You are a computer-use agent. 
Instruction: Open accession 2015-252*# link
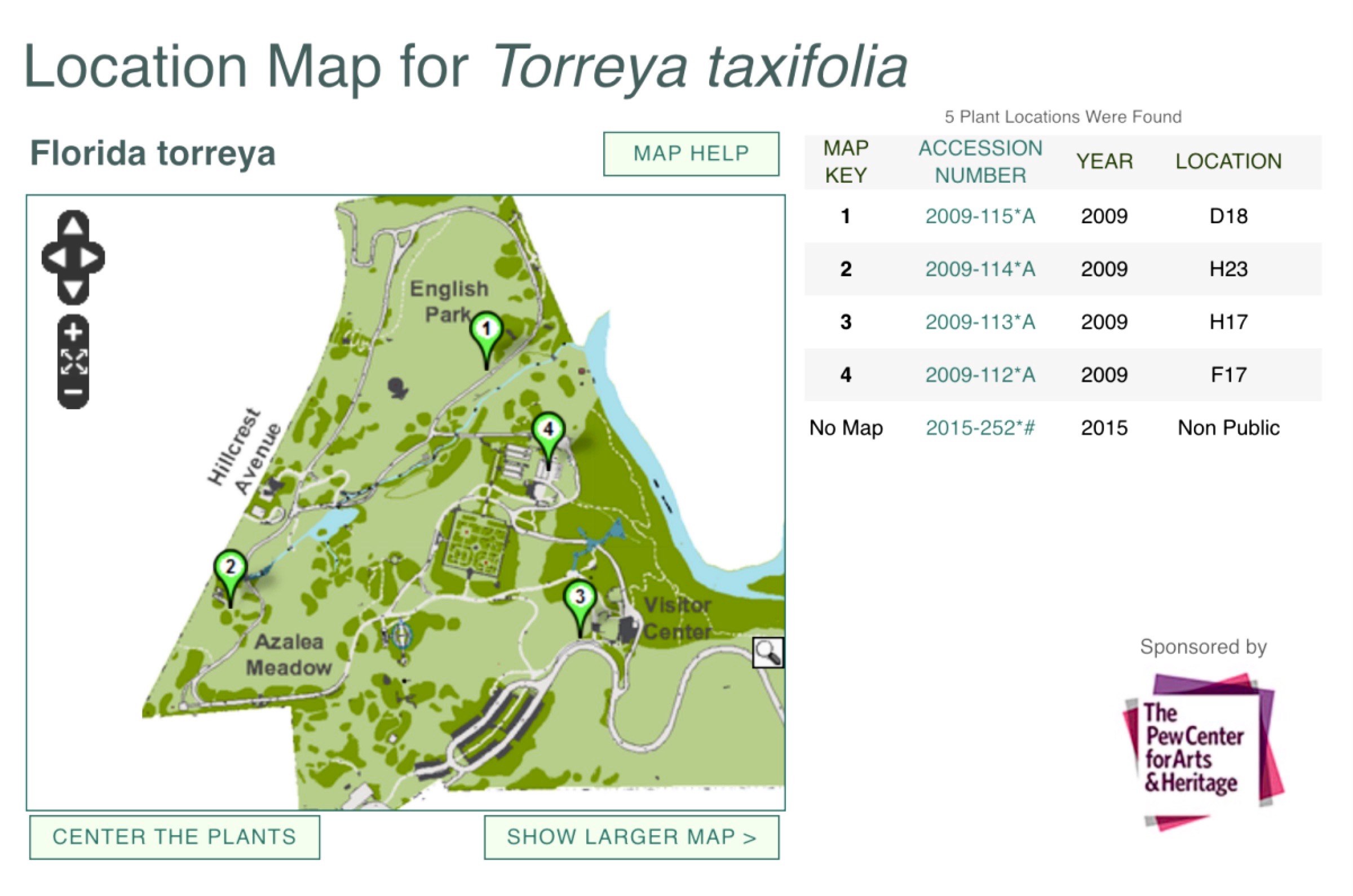click(980, 428)
